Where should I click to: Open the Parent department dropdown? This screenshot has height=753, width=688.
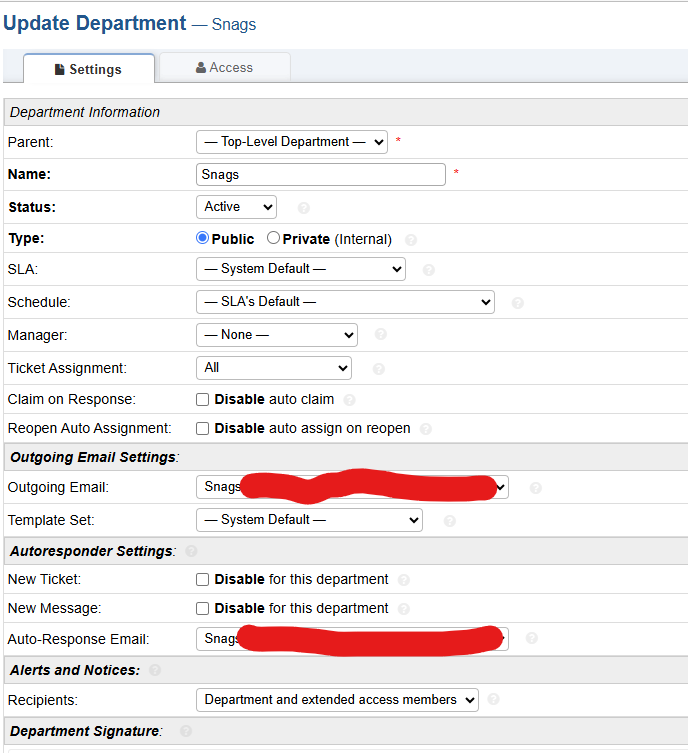tap(291, 142)
